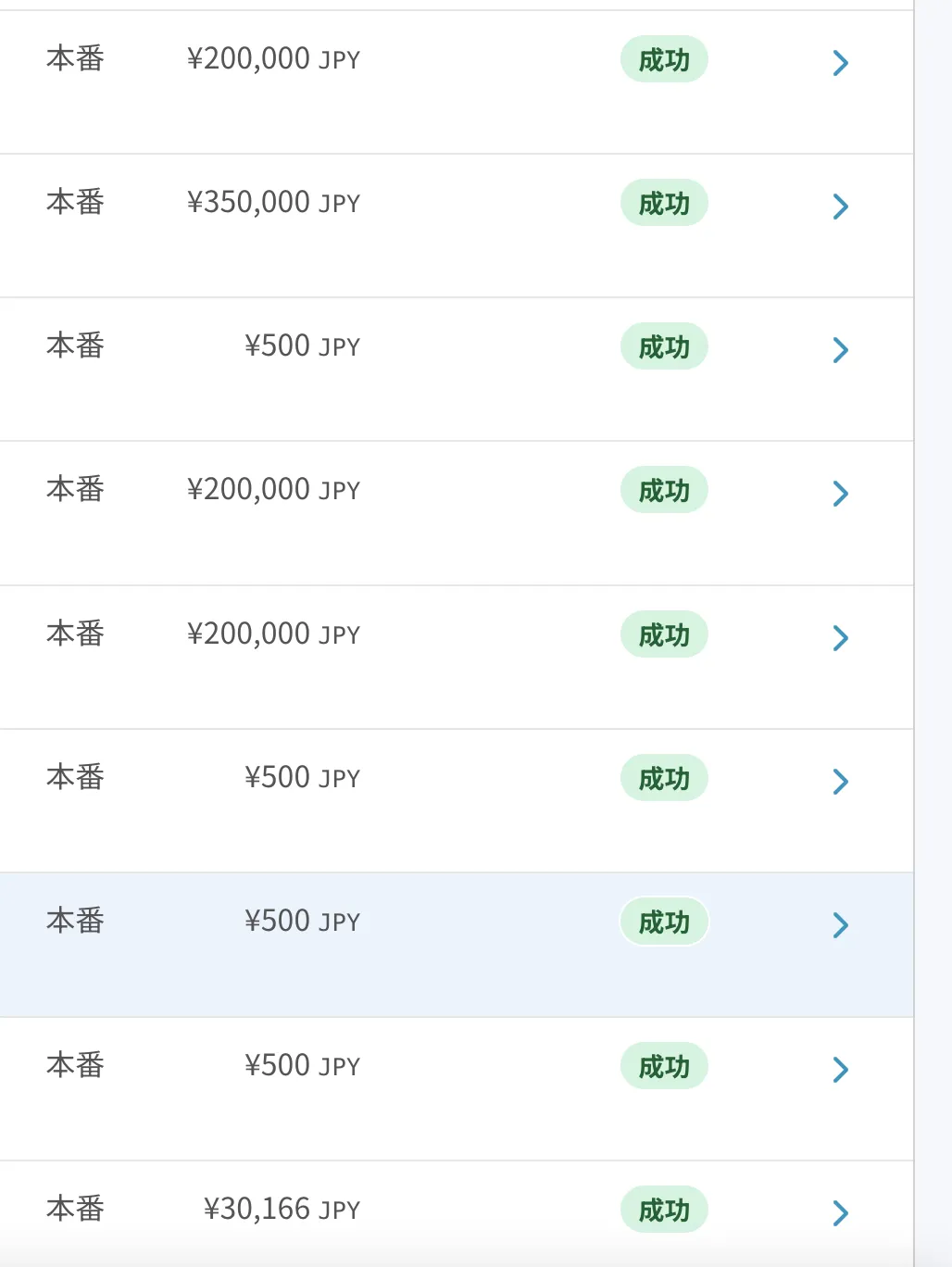Click the 本番 label in the topmost row
The width and height of the screenshot is (952, 1267).
tap(75, 58)
